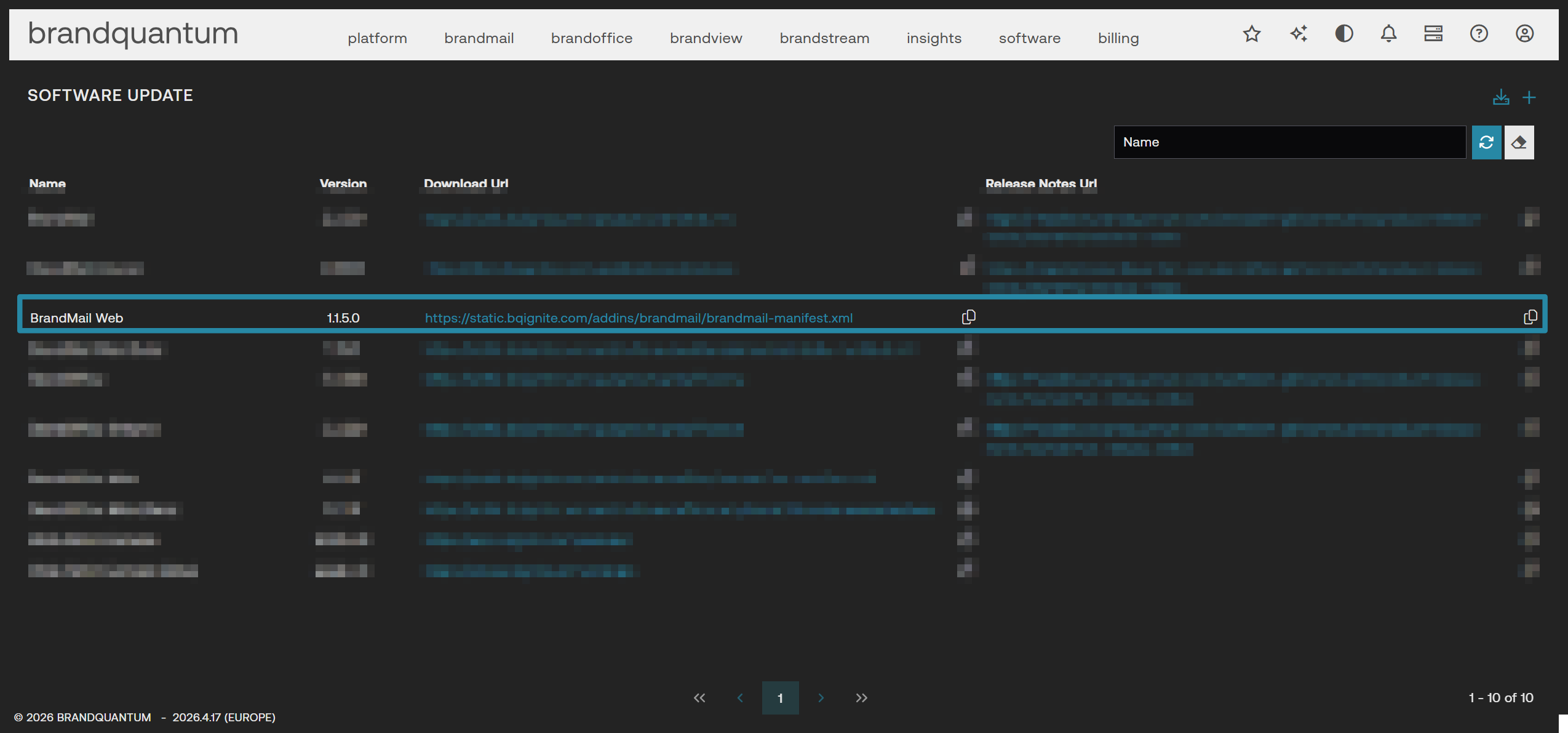Viewport: 1568px width, 733px height.
Task: Open the brandstream menu
Action: pos(824,38)
